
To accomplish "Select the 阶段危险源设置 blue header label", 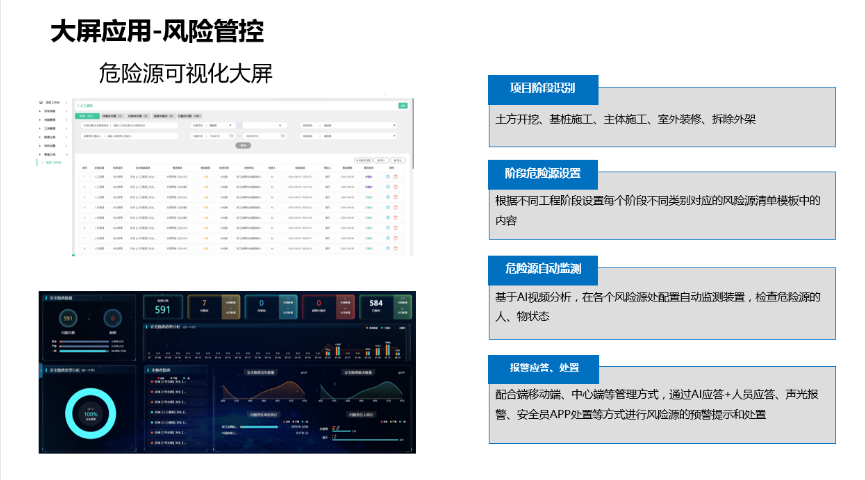I will pos(543,174).
